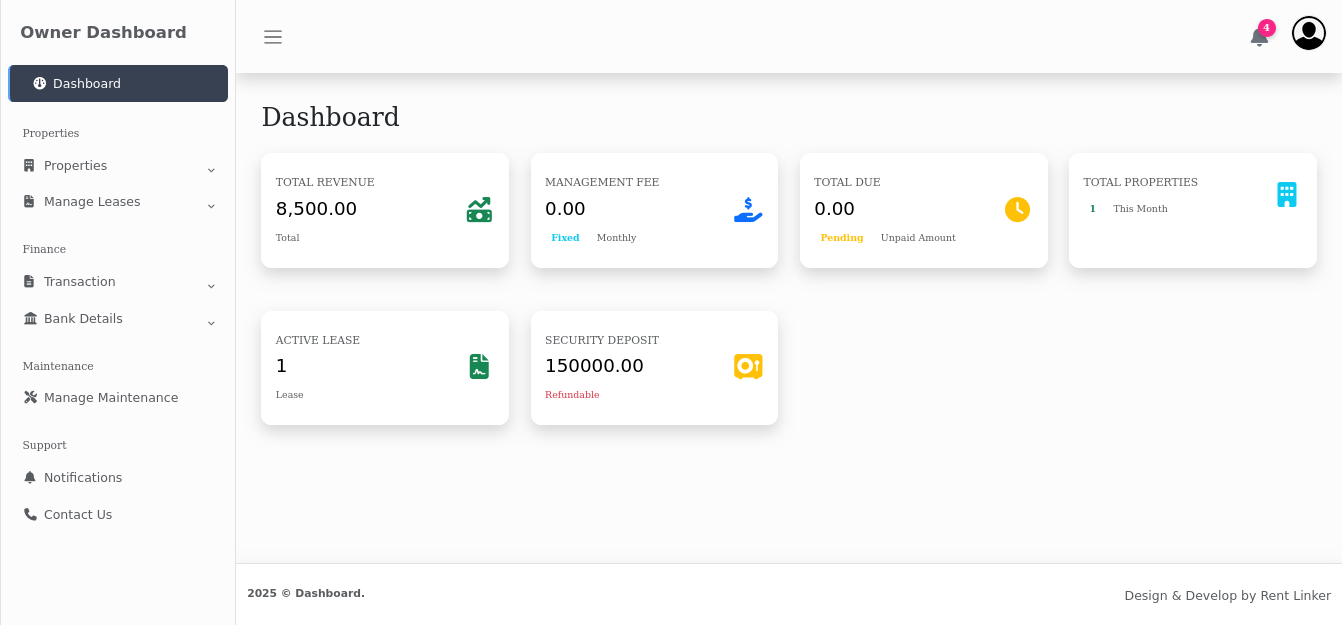Click the yellow banknote Security Deposit icon
Viewport: 1342px width, 625px height.
point(747,366)
